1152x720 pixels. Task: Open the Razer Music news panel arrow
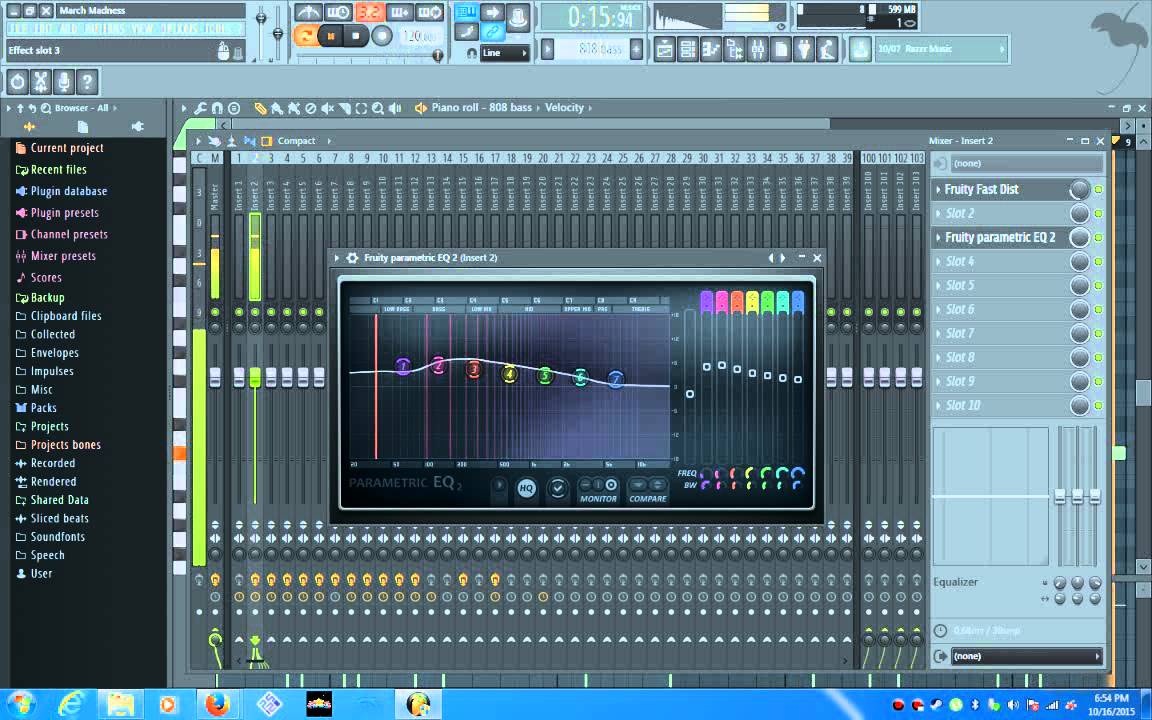tap(1001, 49)
